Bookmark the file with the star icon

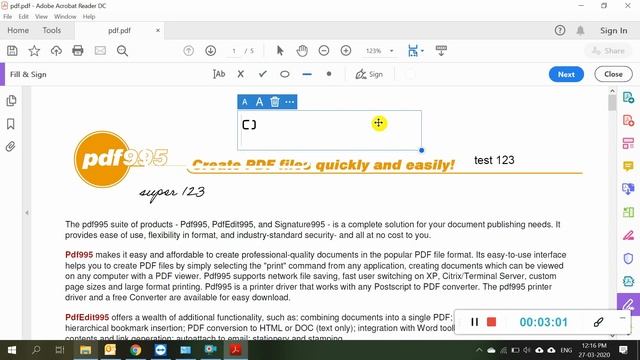pos(34,51)
